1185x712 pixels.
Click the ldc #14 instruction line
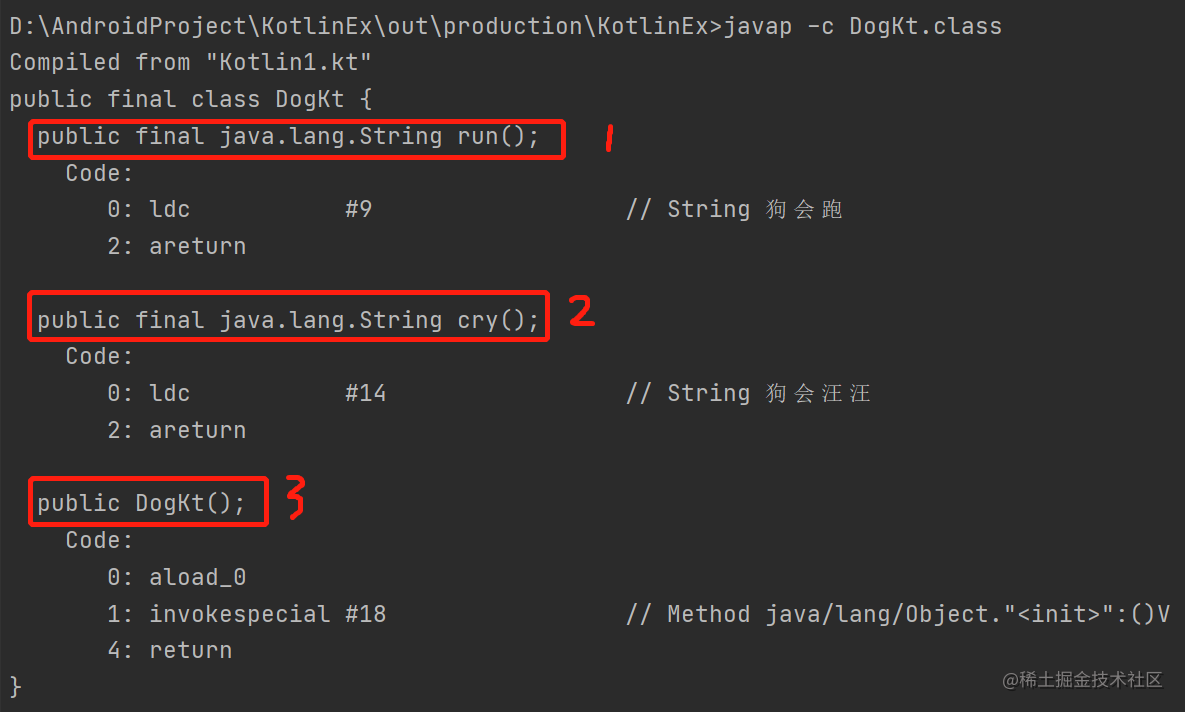click(x=246, y=393)
